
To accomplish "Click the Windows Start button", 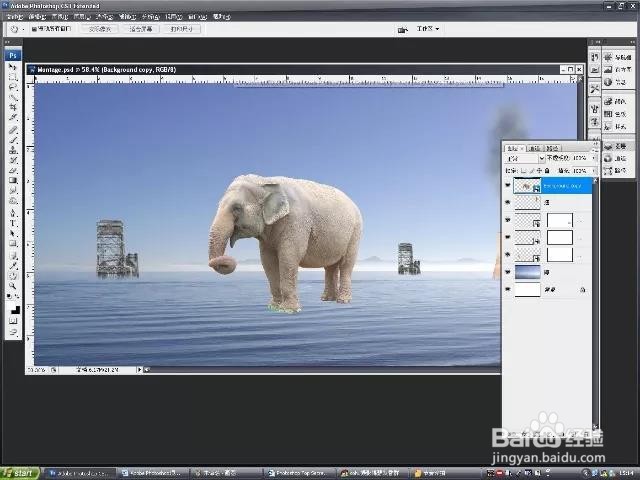I will 20,473.
